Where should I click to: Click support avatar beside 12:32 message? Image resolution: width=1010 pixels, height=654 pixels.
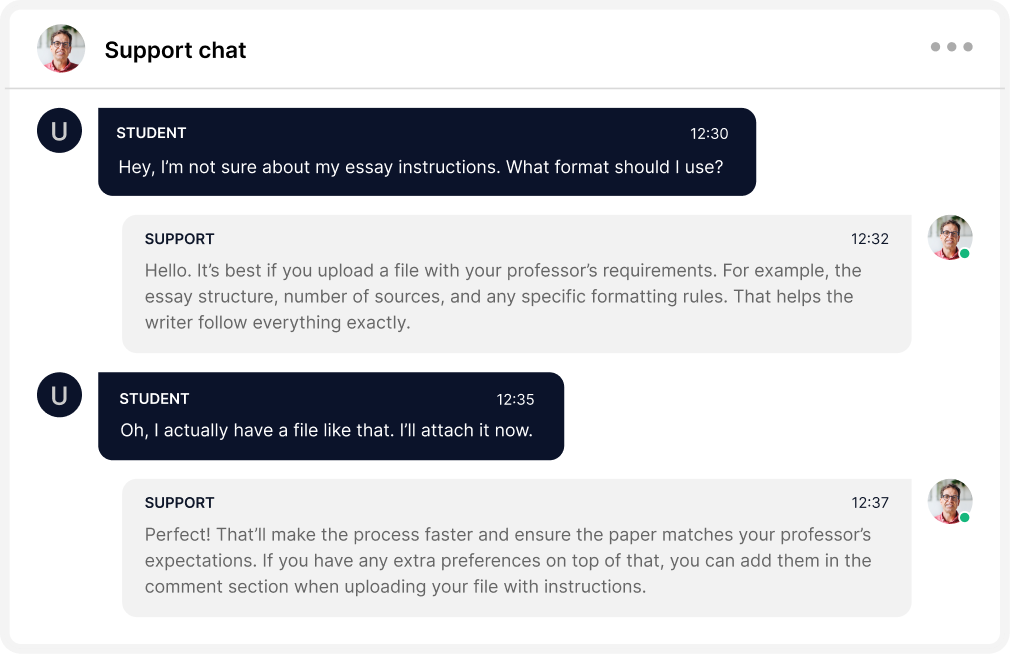pos(949,237)
